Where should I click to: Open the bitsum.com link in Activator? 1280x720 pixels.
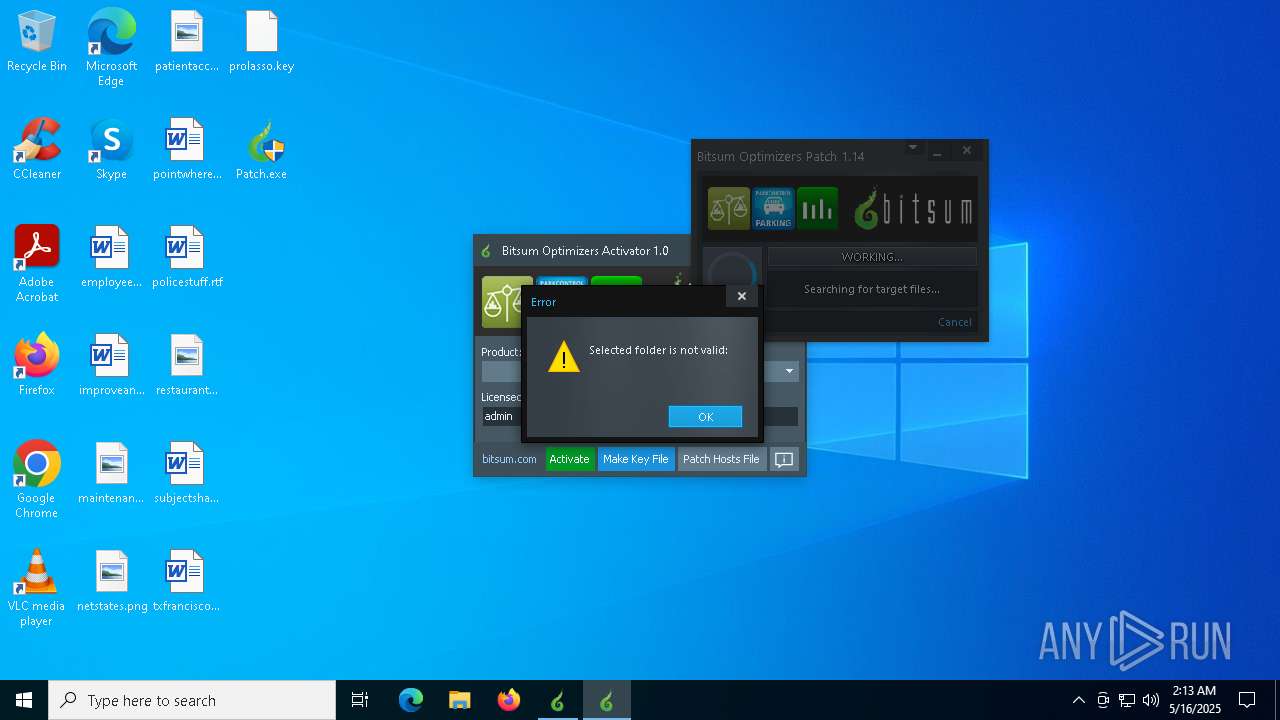point(509,459)
